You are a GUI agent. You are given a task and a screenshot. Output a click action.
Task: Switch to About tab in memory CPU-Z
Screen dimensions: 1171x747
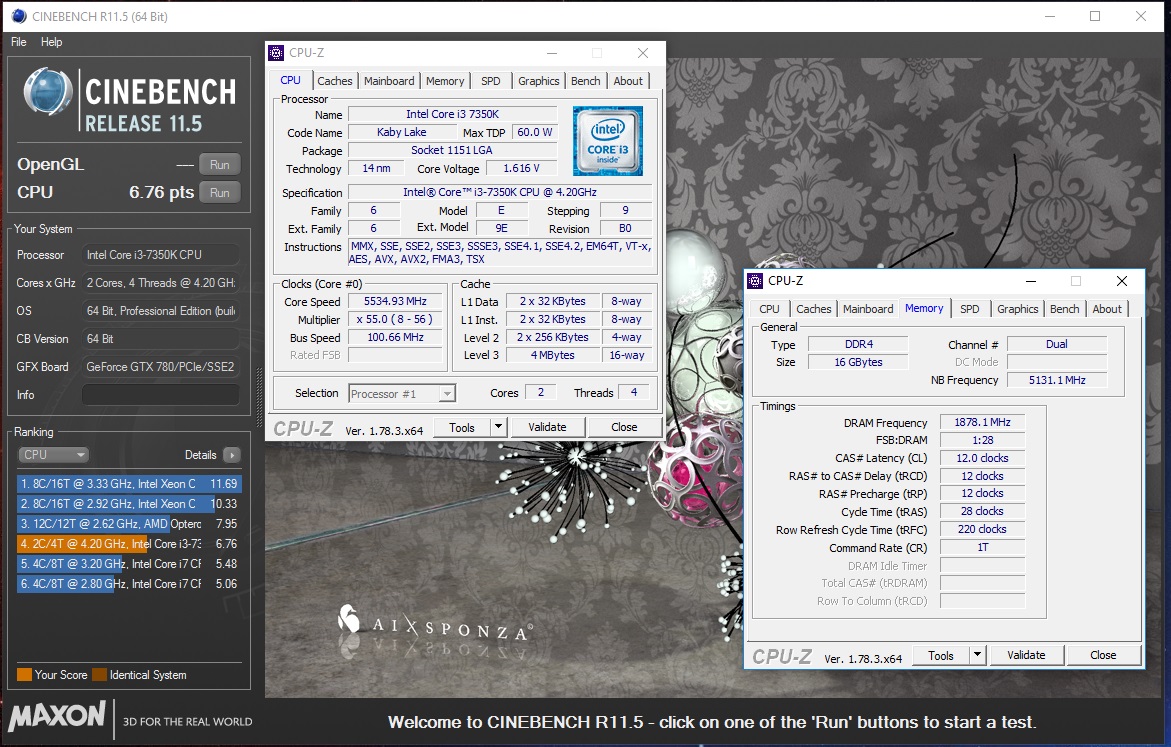[1107, 309]
